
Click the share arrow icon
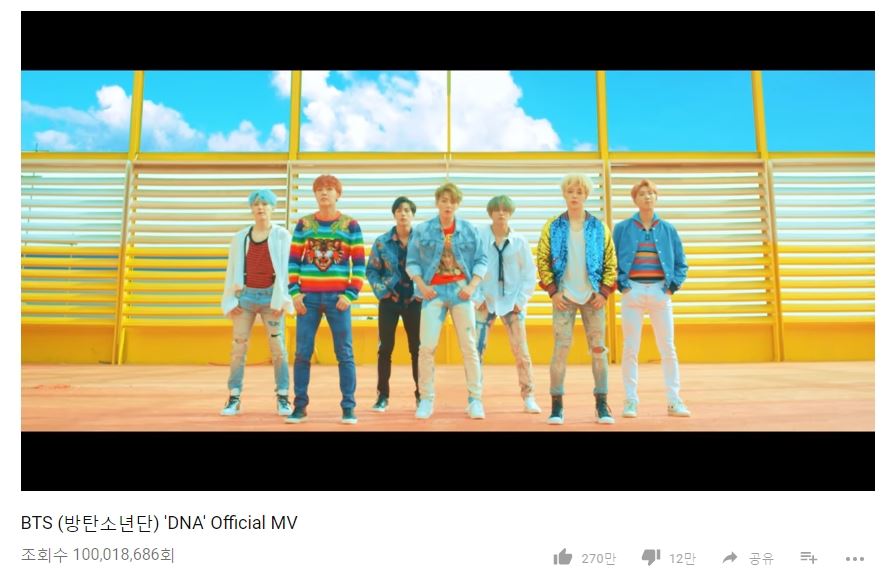[730, 558]
